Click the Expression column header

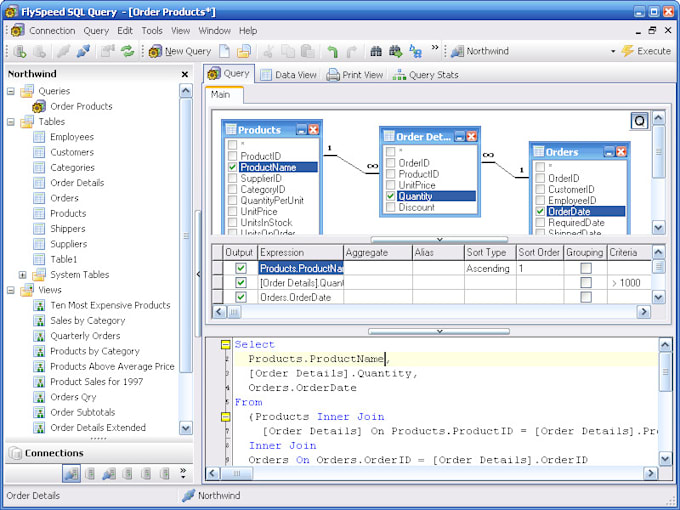click(x=301, y=252)
